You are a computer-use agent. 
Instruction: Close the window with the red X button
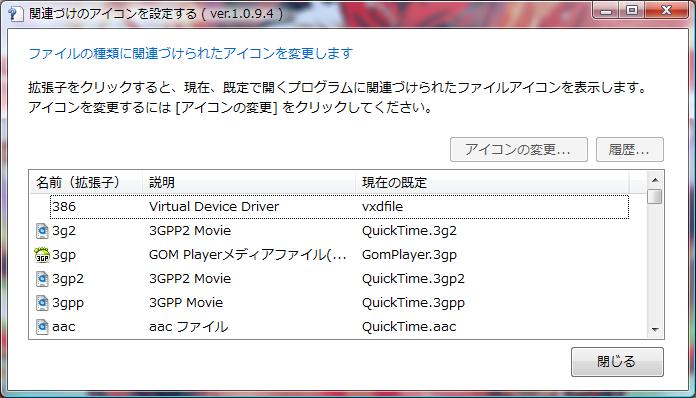[666, 11]
